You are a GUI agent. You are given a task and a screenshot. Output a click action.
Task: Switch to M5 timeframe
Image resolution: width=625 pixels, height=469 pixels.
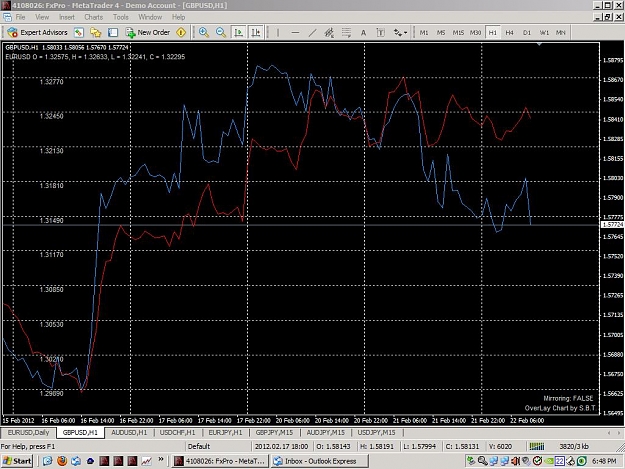441,33
